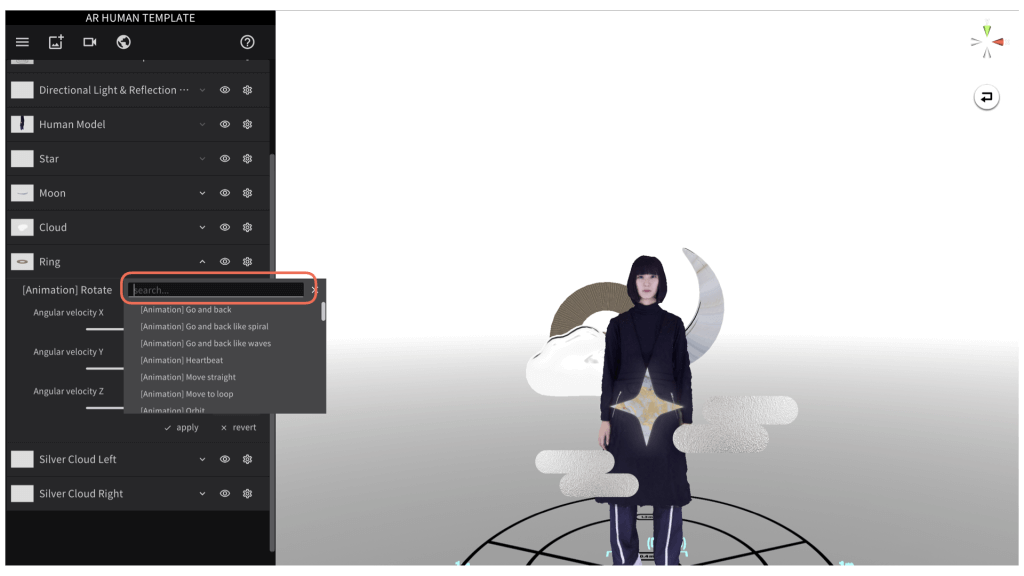Hide the Human Model layer
1024x576 pixels.
pyautogui.click(x=225, y=124)
